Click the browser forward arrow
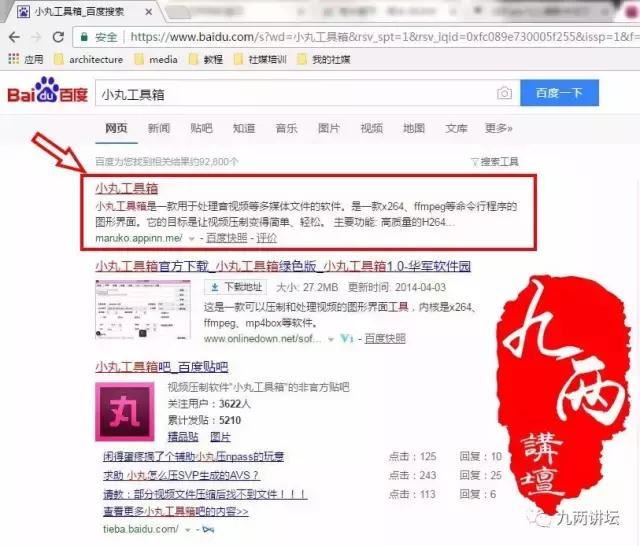 (36, 37)
